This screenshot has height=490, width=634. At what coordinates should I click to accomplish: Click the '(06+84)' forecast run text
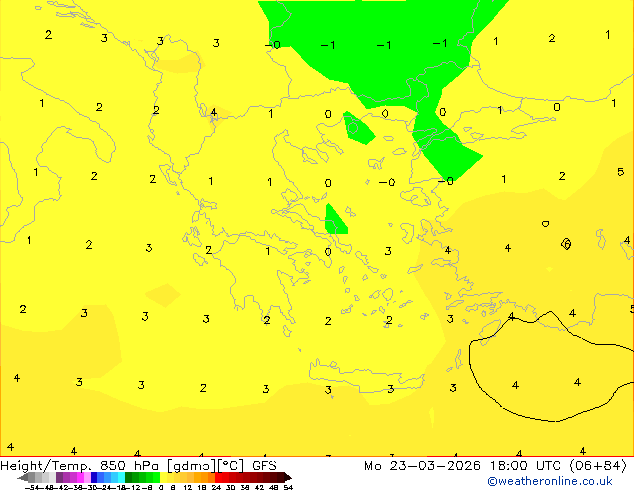[598, 466]
